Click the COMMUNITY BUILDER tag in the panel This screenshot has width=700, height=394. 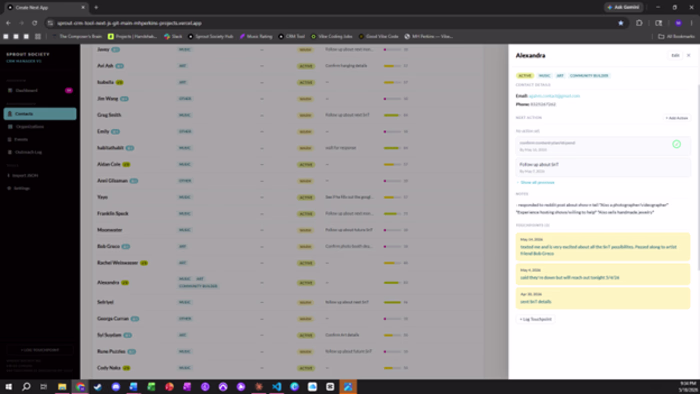click(x=589, y=75)
